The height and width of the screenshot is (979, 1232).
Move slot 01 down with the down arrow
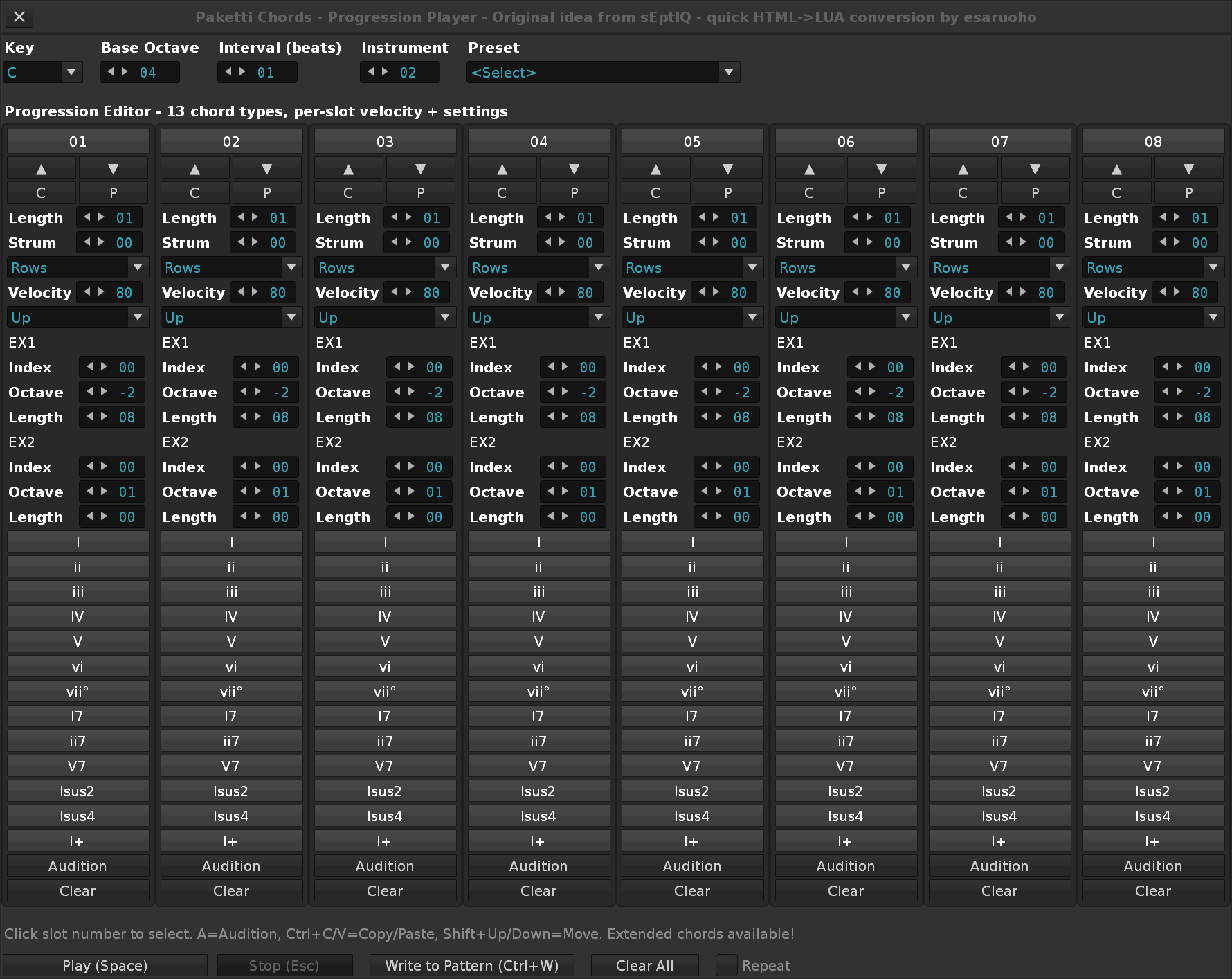click(x=114, y=168)
